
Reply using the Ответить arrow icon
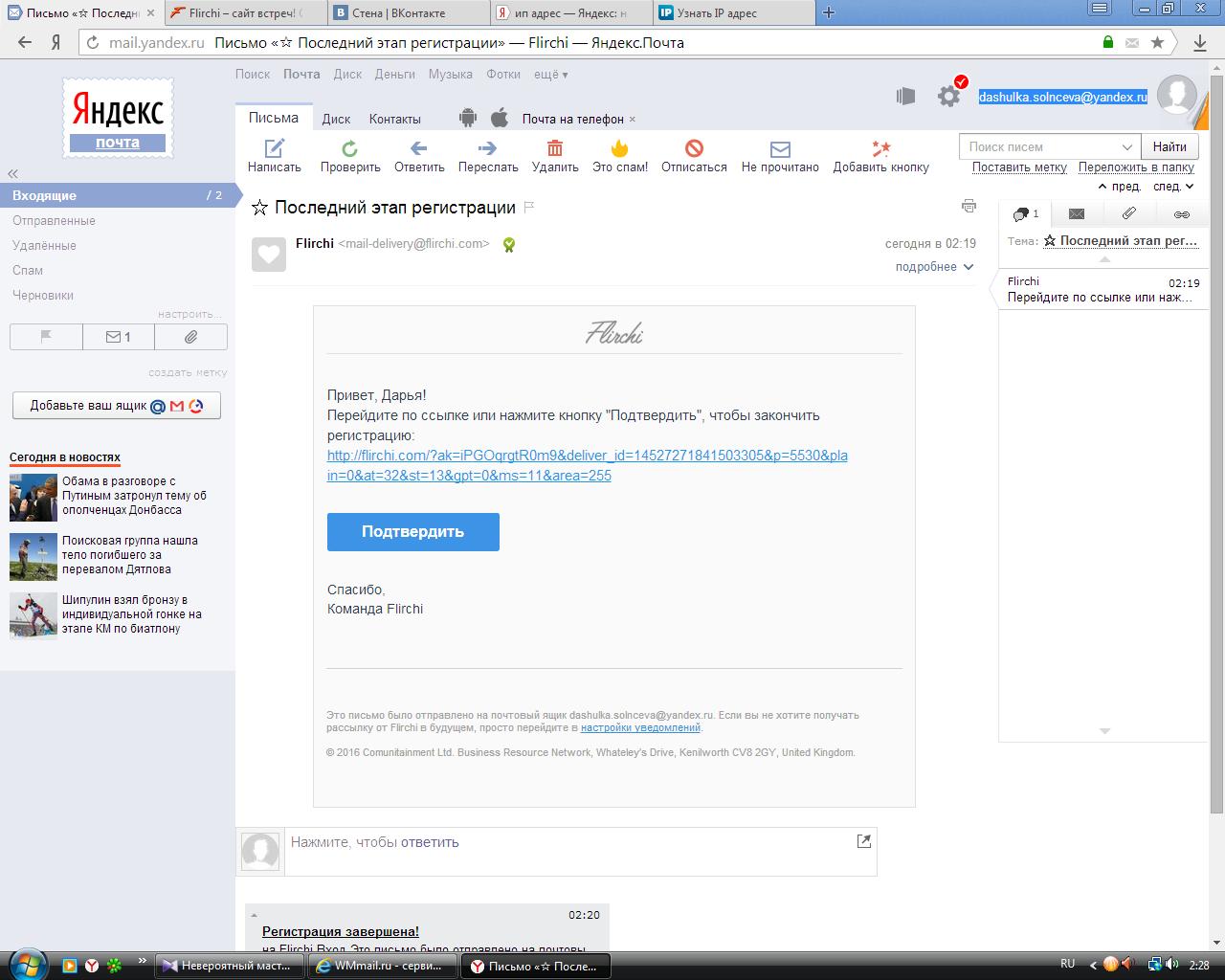[418, 148]
